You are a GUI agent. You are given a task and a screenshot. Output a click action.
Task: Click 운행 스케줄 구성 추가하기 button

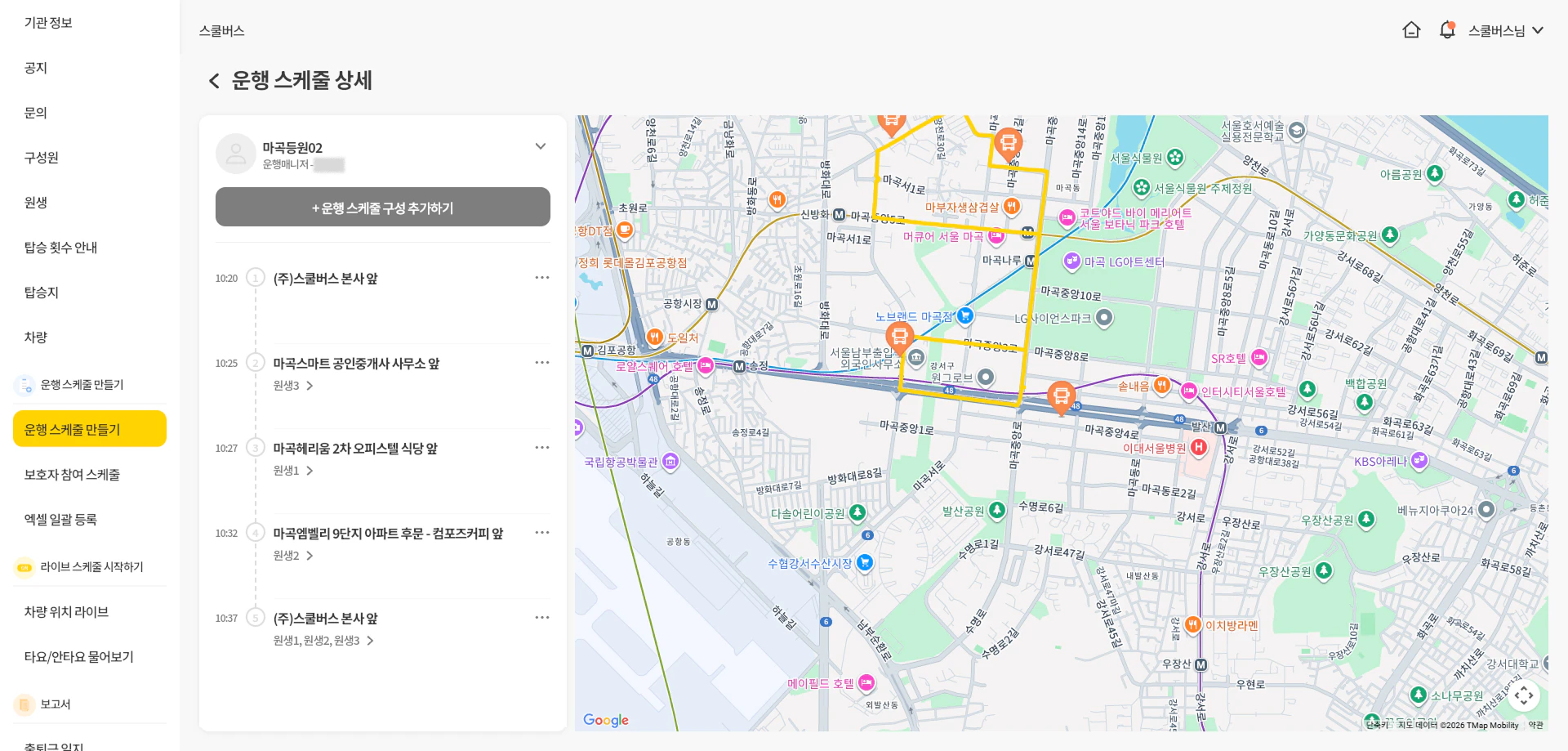pos(382,208)
